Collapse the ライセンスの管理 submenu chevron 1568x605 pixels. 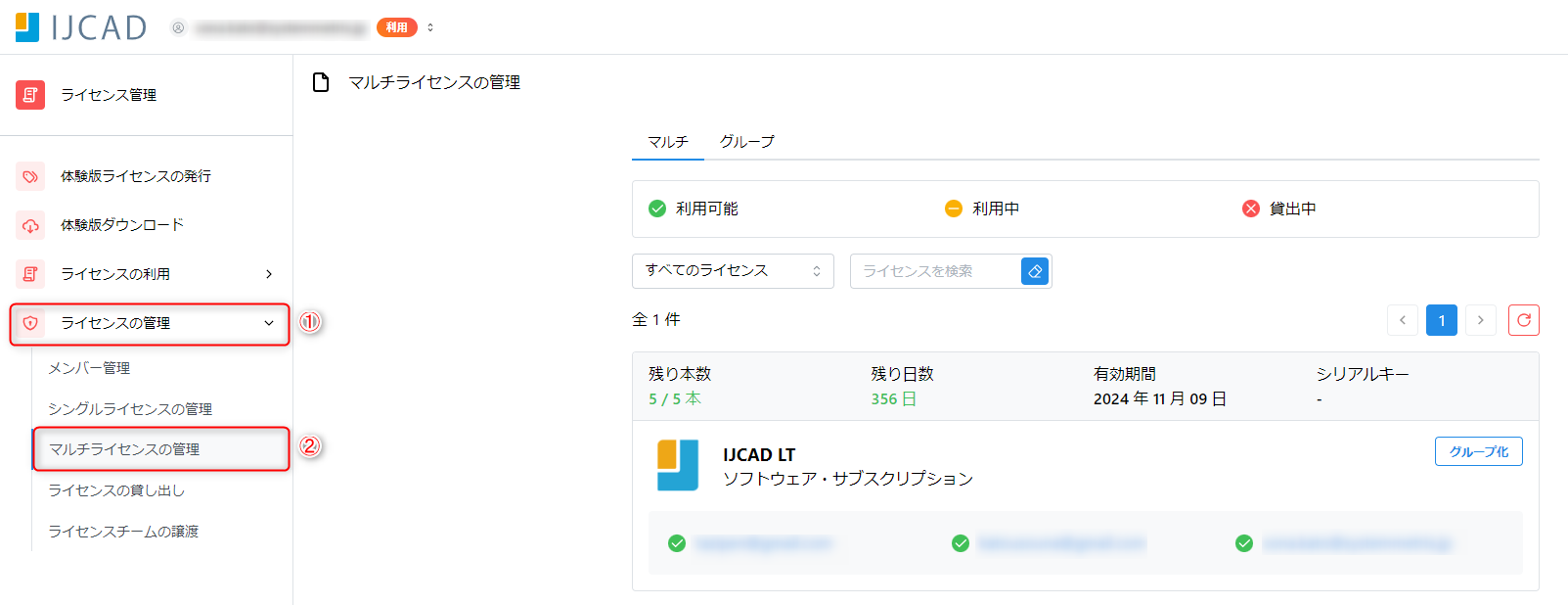click(x=269, y=323)
